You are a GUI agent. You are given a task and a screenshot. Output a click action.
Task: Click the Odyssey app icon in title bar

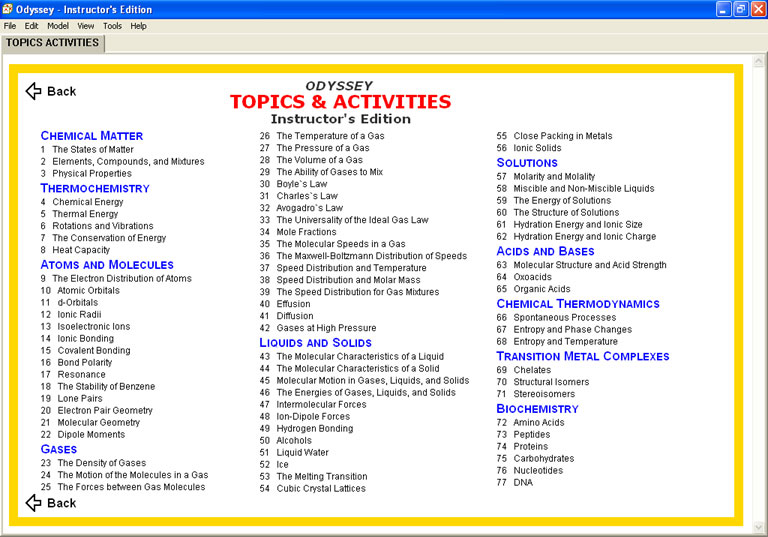(7, 9)
